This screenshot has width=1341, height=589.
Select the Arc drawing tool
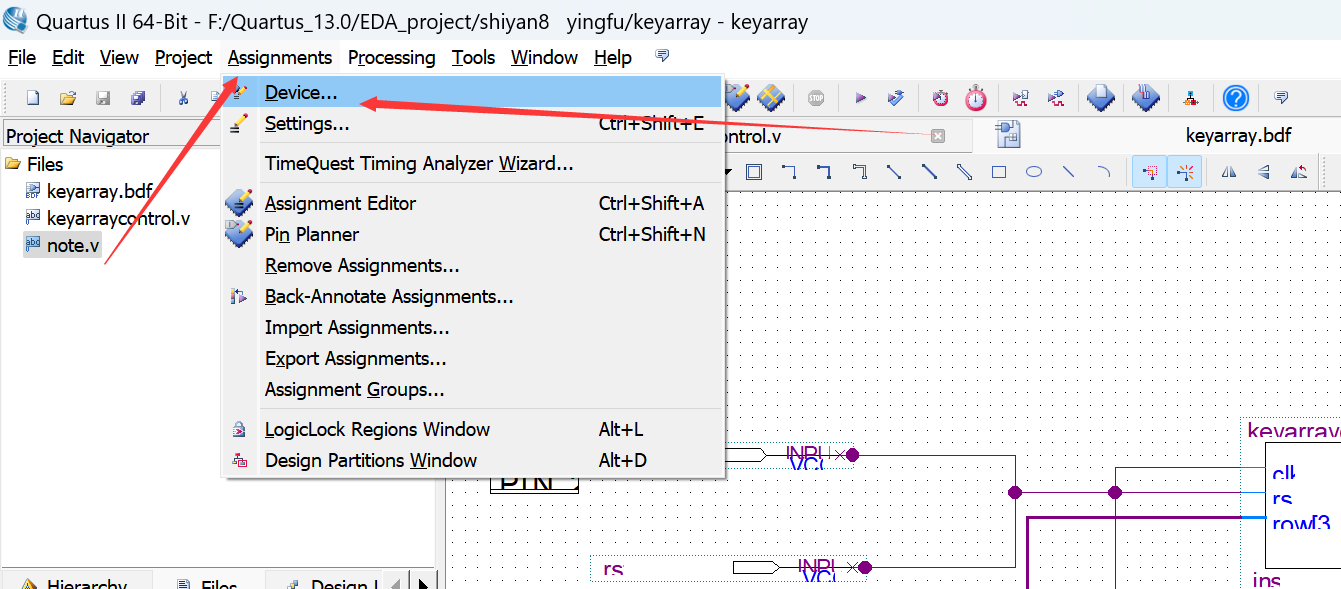pyautogui.click(x=1104, y=172)
